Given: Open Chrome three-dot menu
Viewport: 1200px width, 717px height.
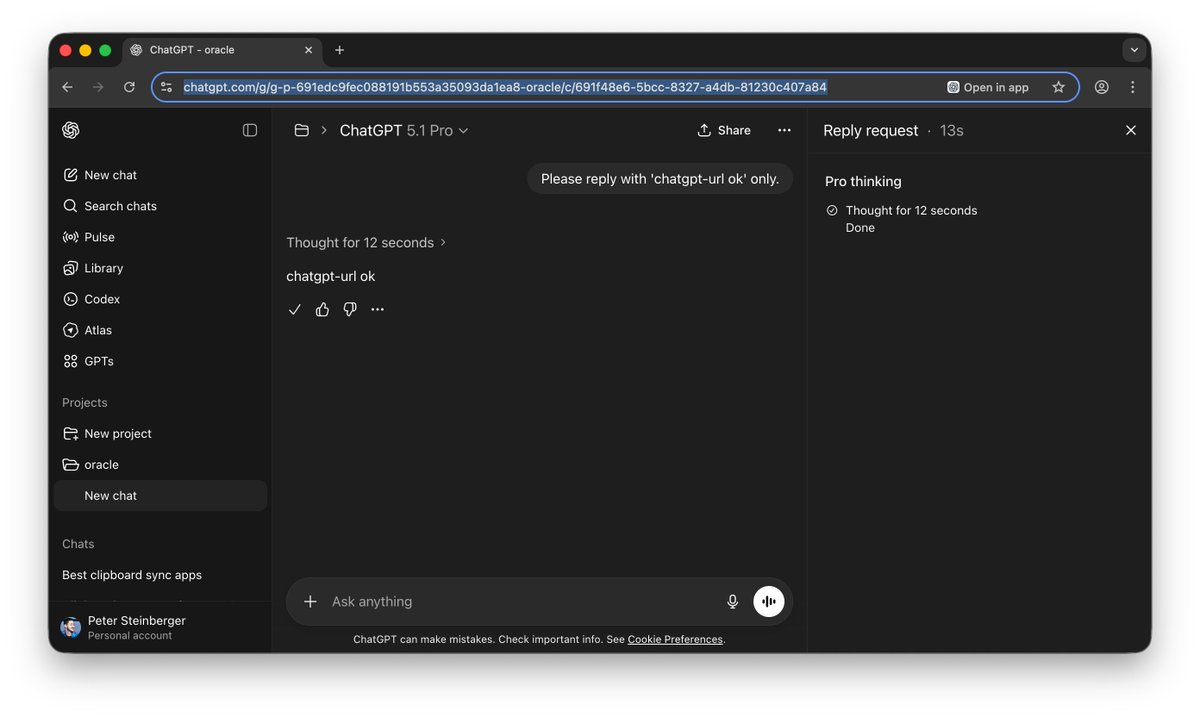Looking at the screenshot, I should [x=1132, y=87].
